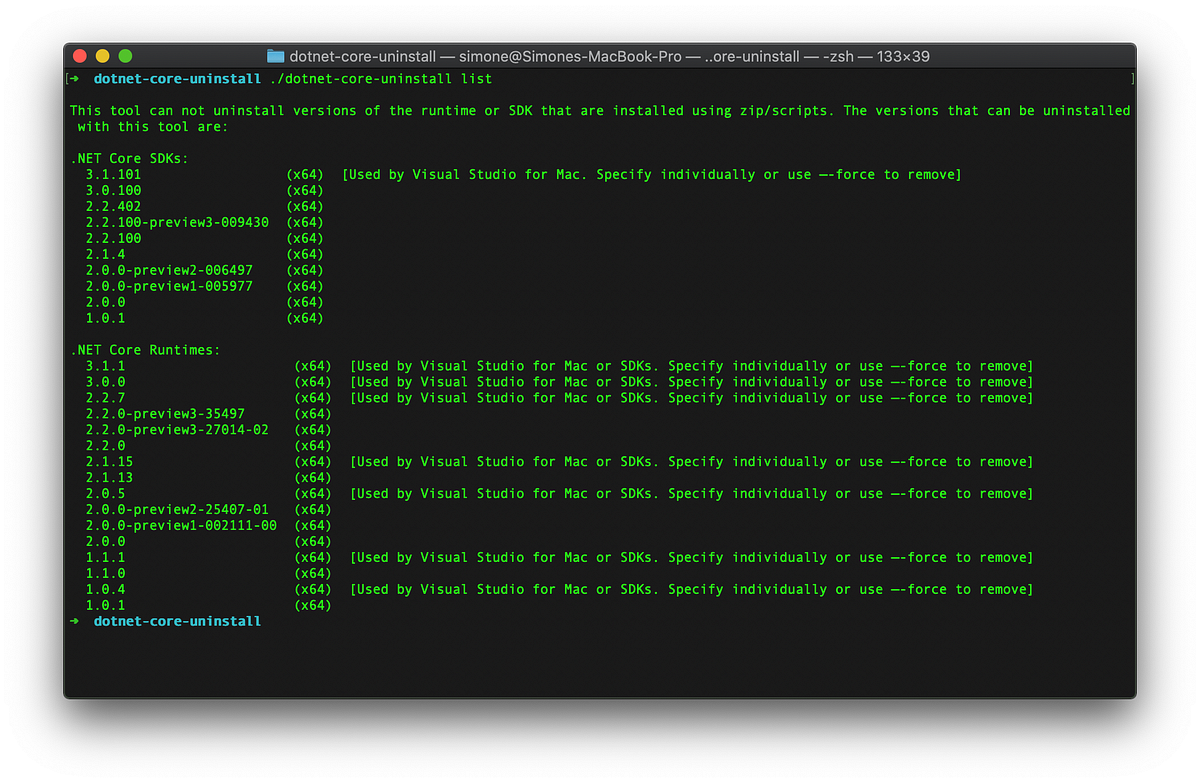Screen dimensions: 1200x783
Task: Click the '(x64)' label next to SDK 3.0.100
Action: 305,190
